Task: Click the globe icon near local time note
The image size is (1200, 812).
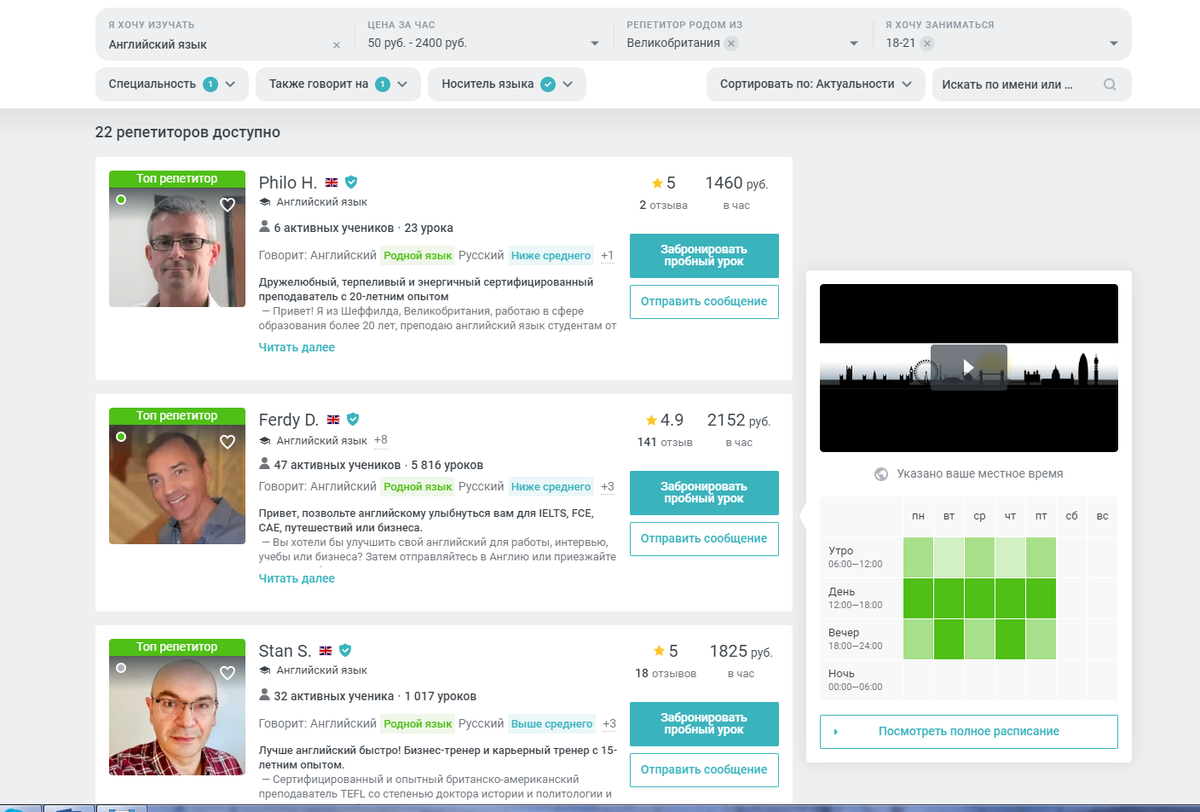Action: [881, 474]
